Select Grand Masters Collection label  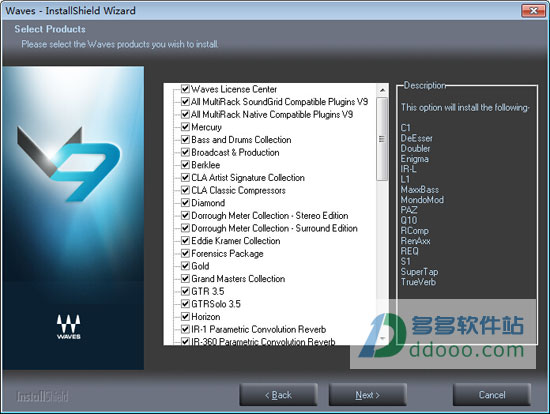[238, 279]
